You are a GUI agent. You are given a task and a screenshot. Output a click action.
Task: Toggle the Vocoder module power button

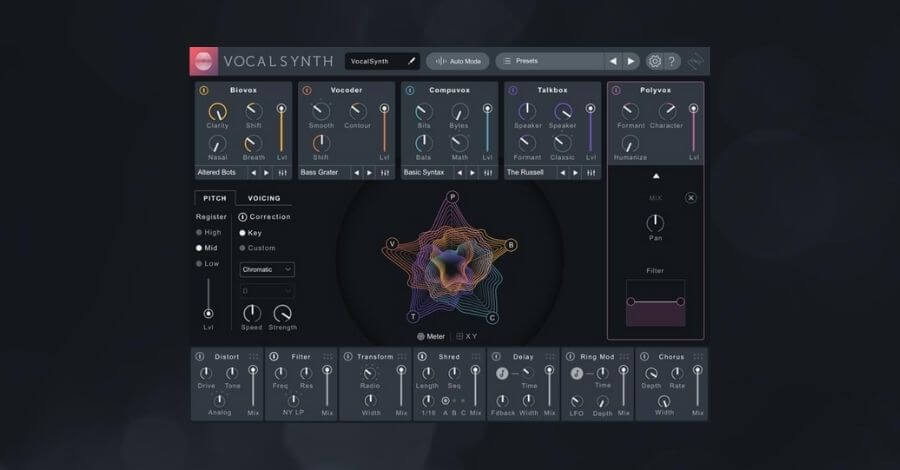click(307, 91)
